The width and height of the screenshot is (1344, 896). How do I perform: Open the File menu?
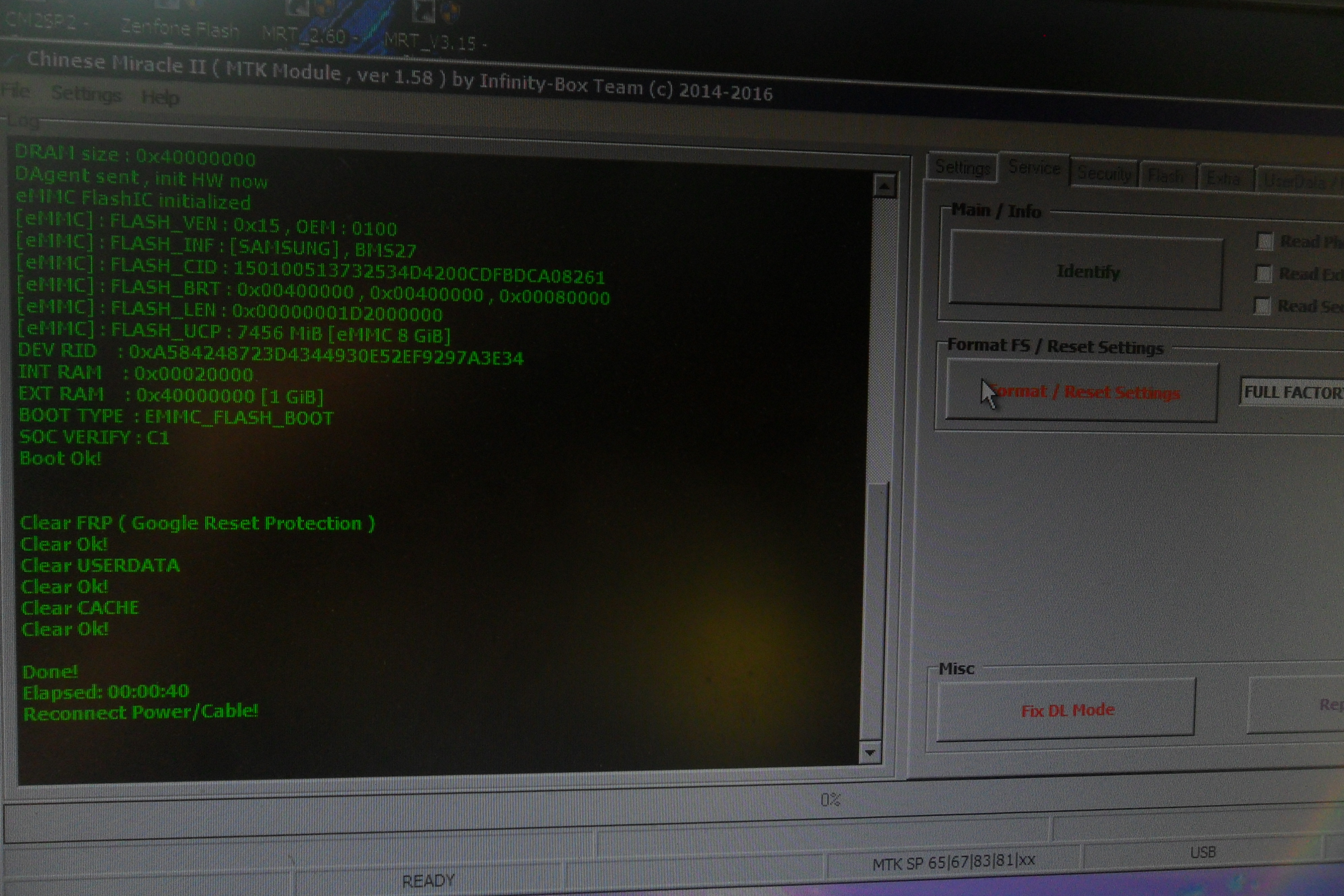pos(16,90)
